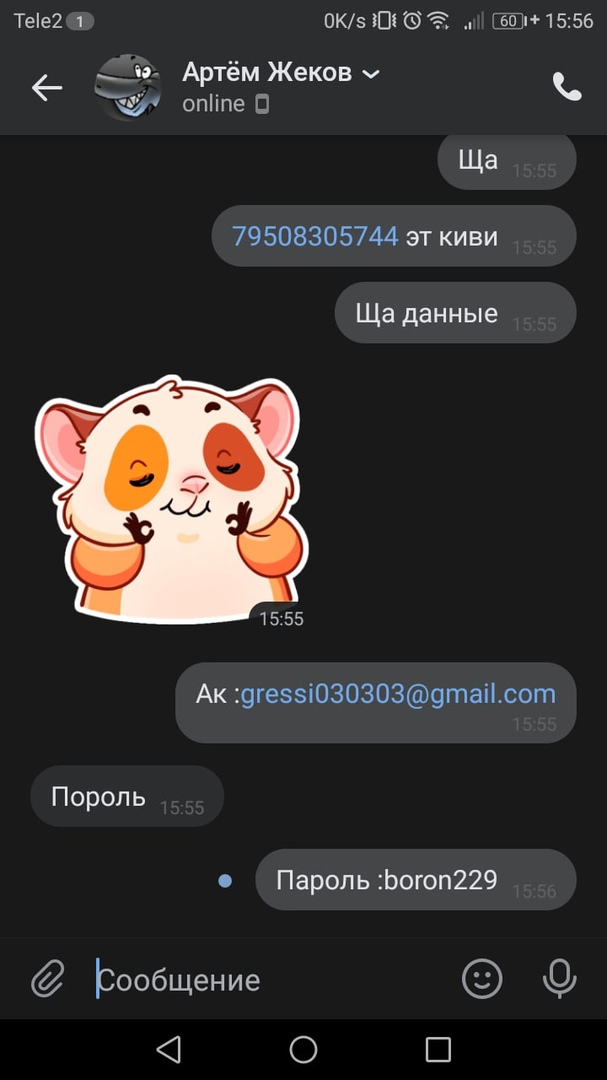Screen dimensions: 607x1080
Task: Tap the hamster sticker image
Action: [x=171, y=499]
